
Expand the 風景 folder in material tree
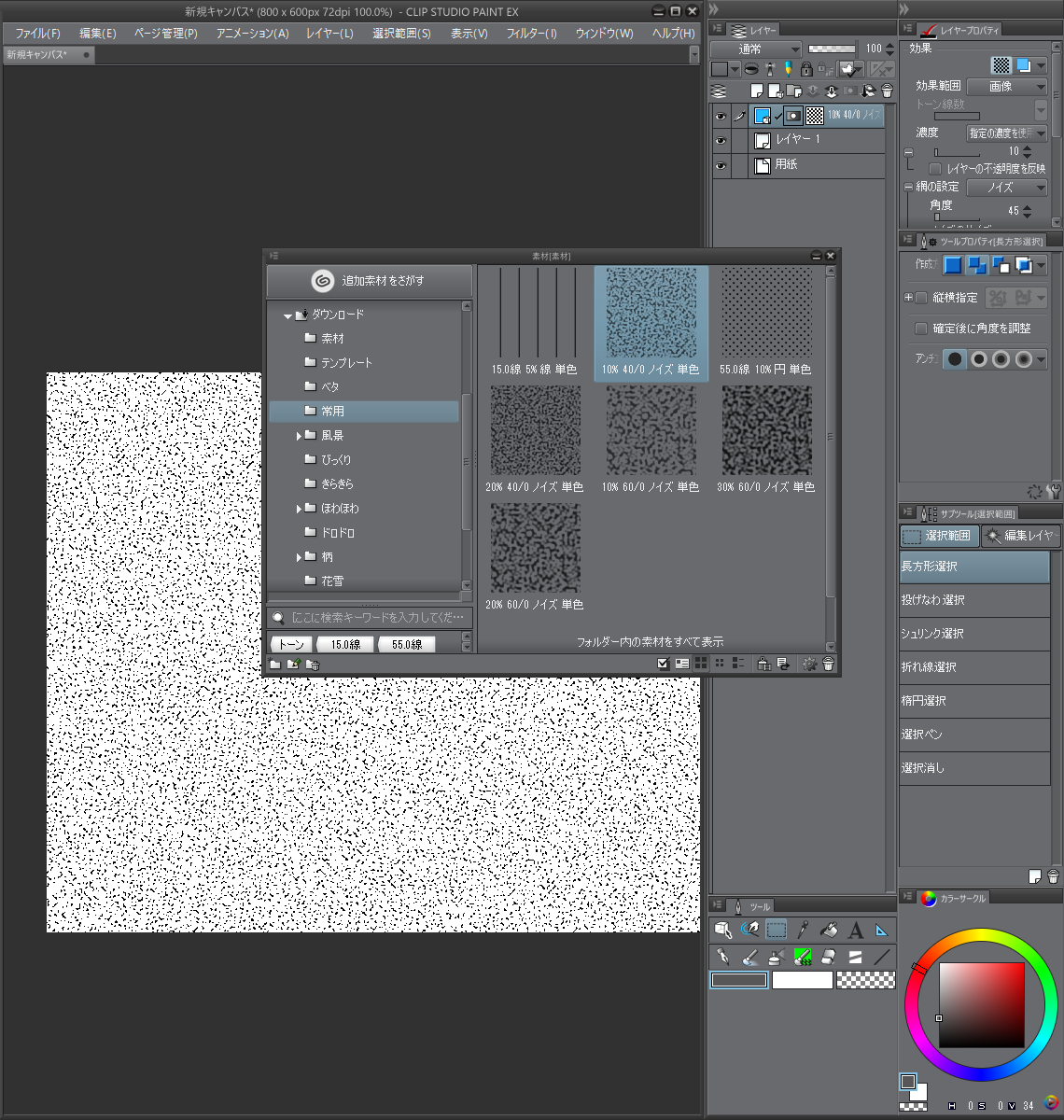click(300, 436)
